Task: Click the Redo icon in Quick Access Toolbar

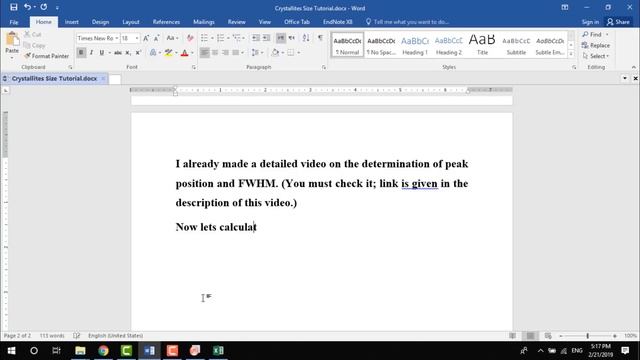Action: [44, 7]
